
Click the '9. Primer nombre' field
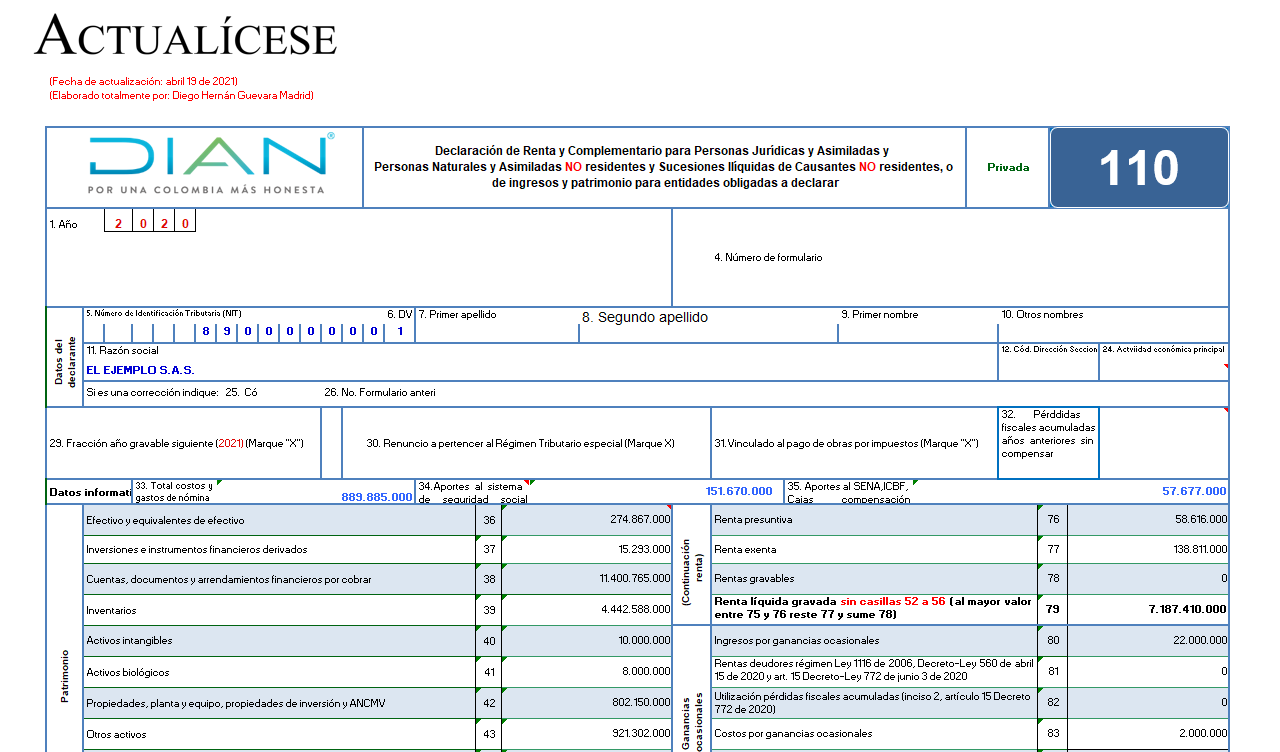(x=918, y=325)
